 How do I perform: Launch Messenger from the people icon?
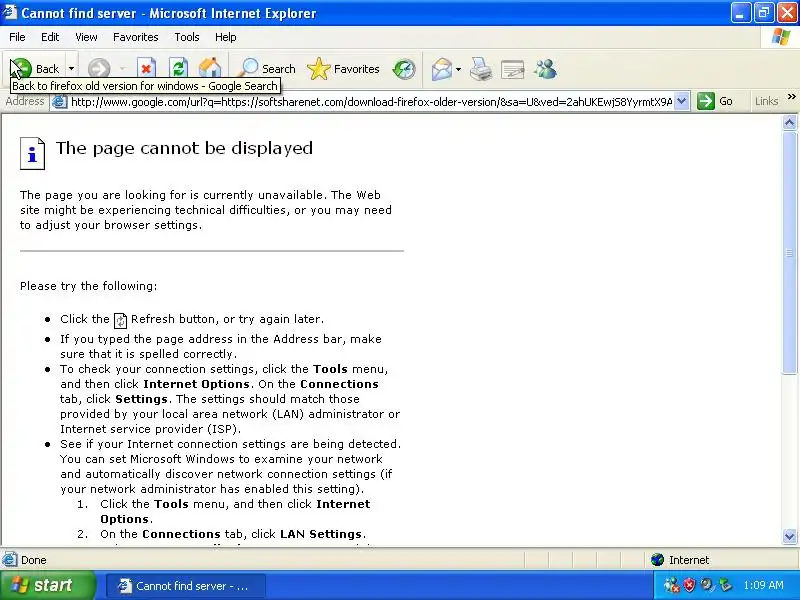coord(545,69)
